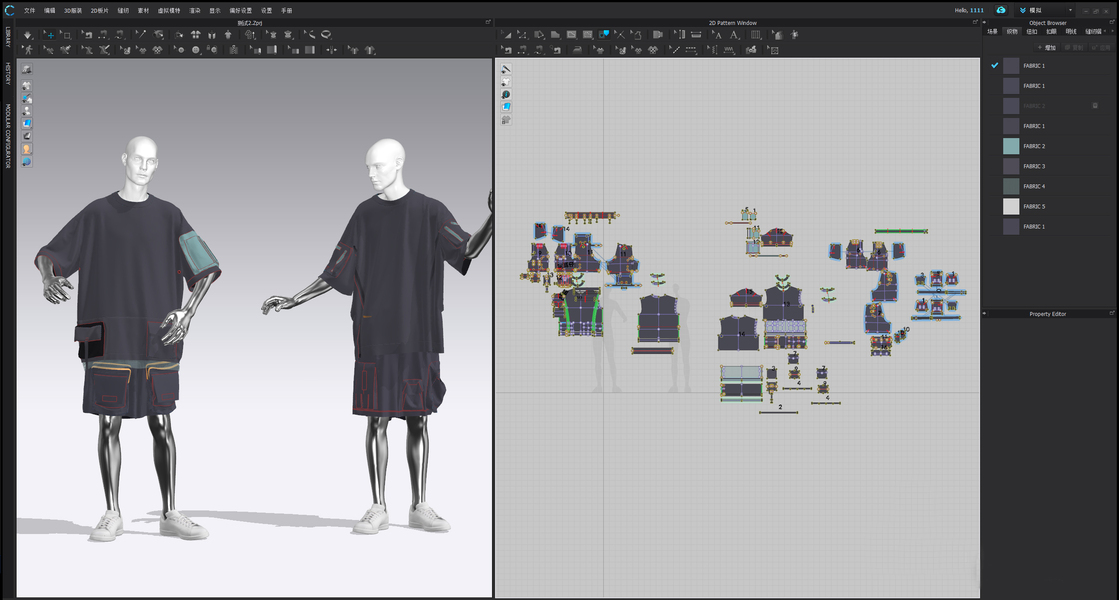Screen dimensions: 1119x600
Task: Click the application logo at top left
Action: point(9,10)
